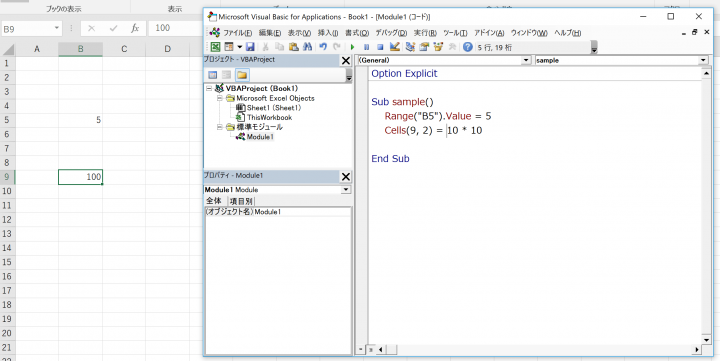Click the Reset (stop) toolbar icon
The height and width of the screenshot is (361, 720).
point(380,47)
